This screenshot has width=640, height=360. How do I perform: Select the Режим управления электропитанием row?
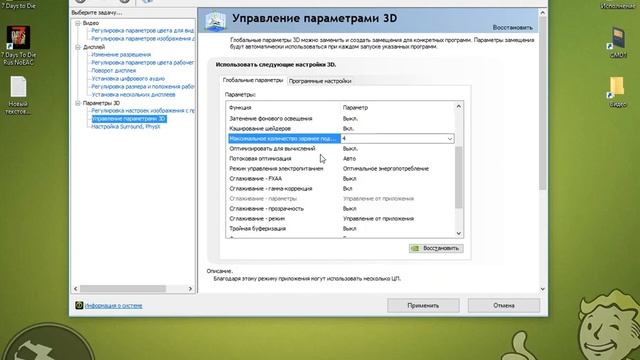pos(341,169)
